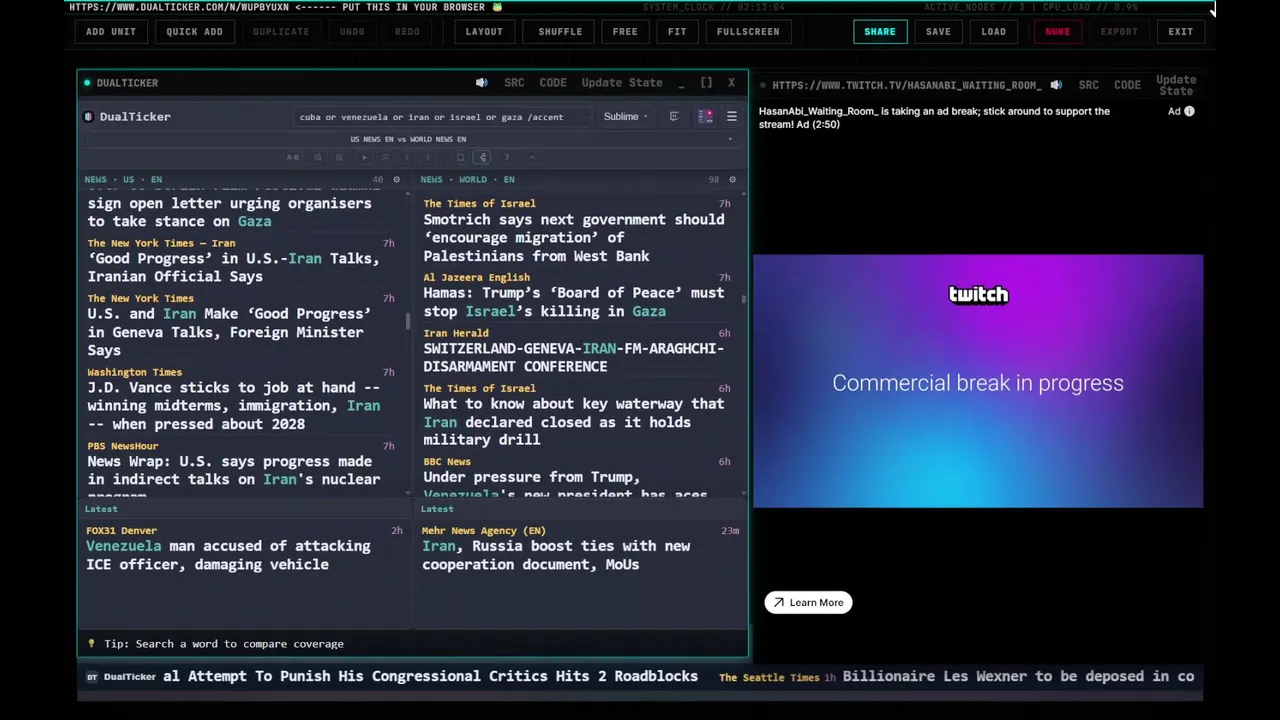Viewport: 1280px width, 720px height.
Task: Click the highlighted icon next to bookmark
Action: 483,157
